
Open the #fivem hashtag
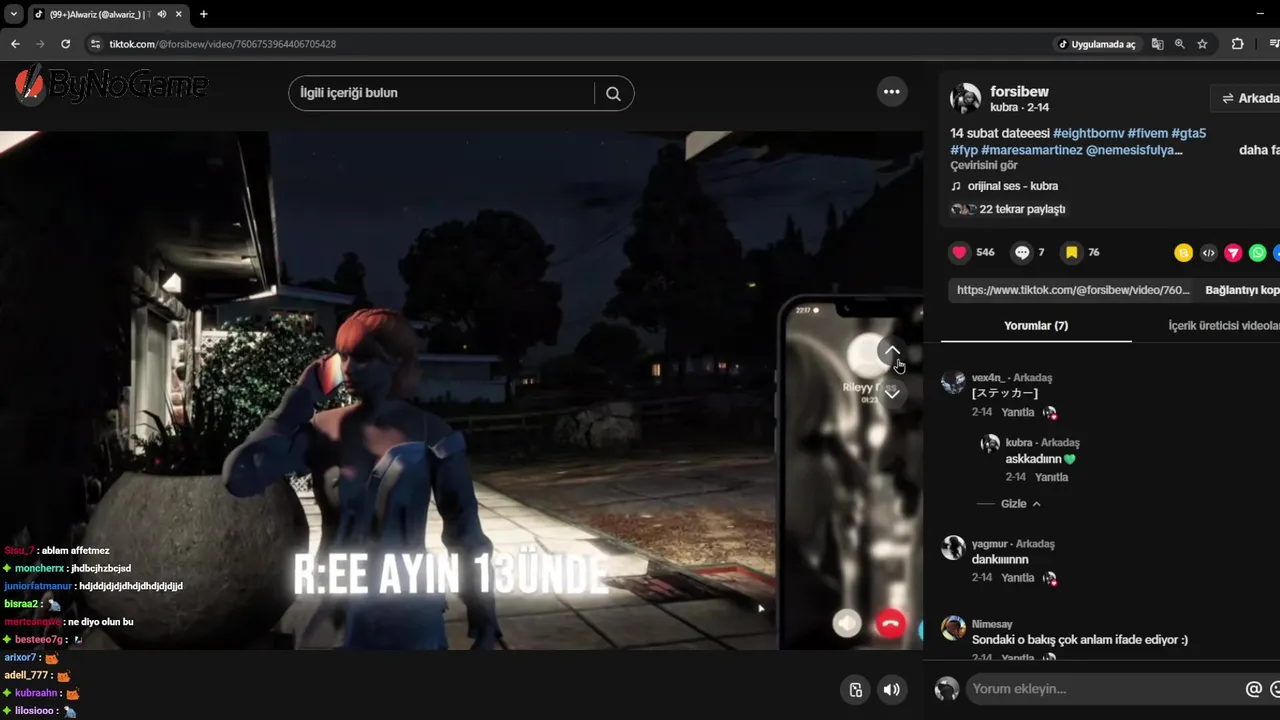1147,133
